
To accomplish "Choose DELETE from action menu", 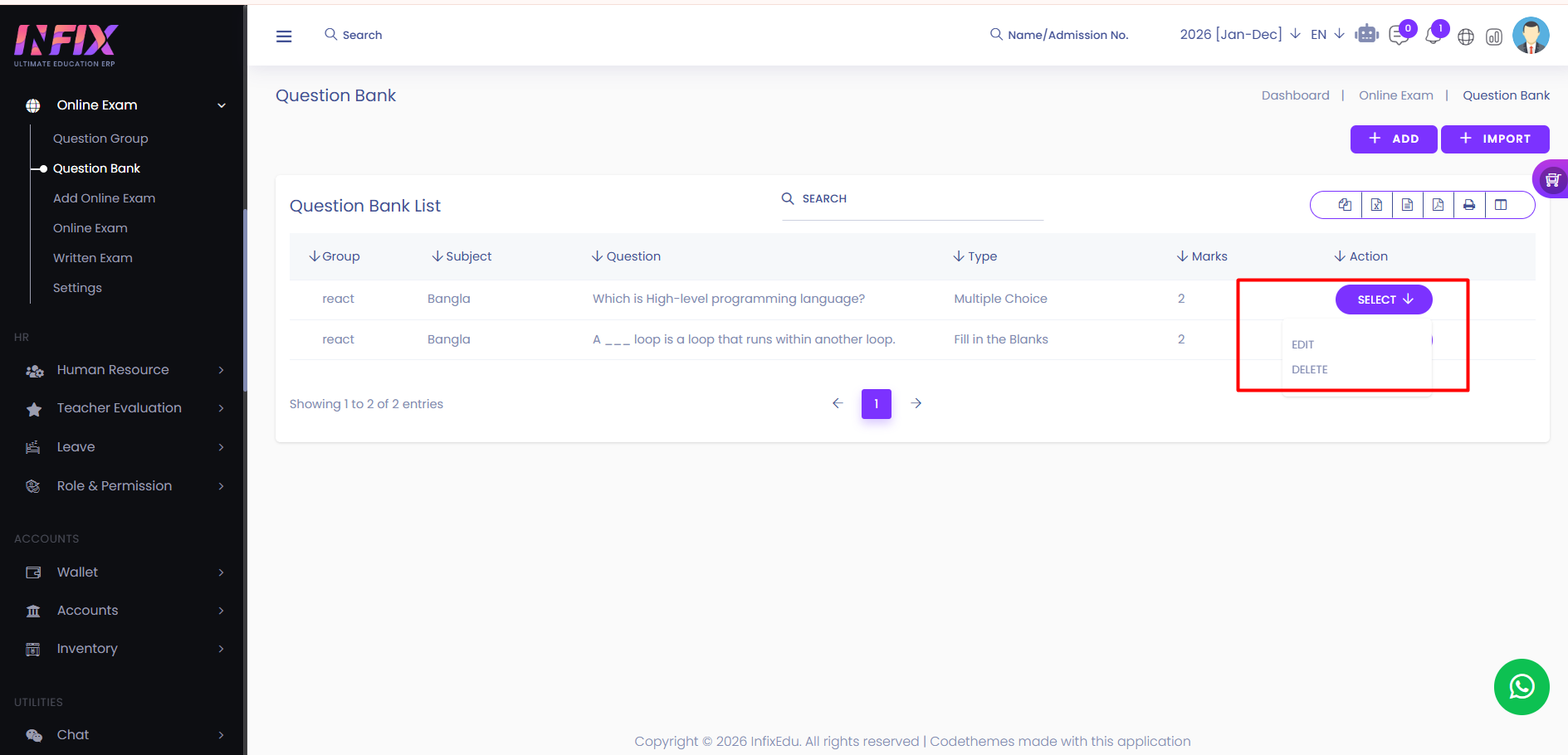I will click(x=1309, y=369).
